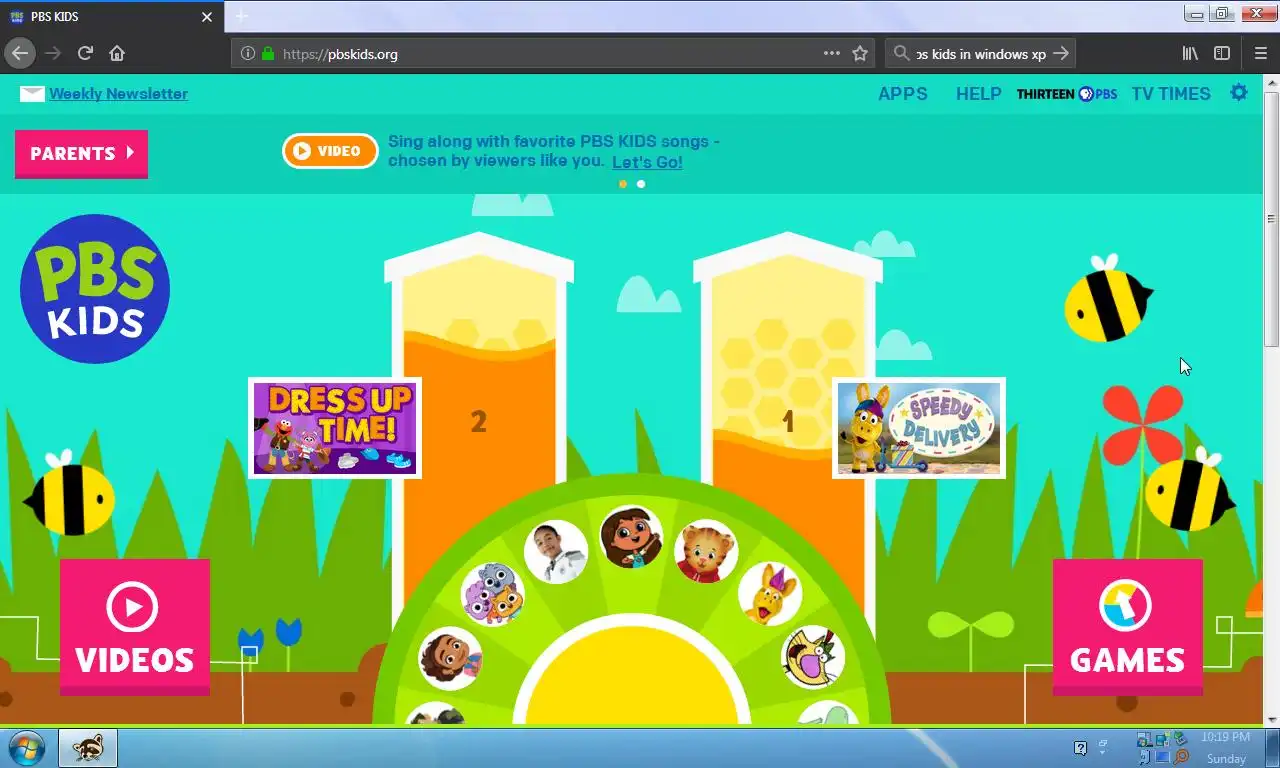Click the browser search box
The width and height of the screenshot is (1280, 768).
980,54
